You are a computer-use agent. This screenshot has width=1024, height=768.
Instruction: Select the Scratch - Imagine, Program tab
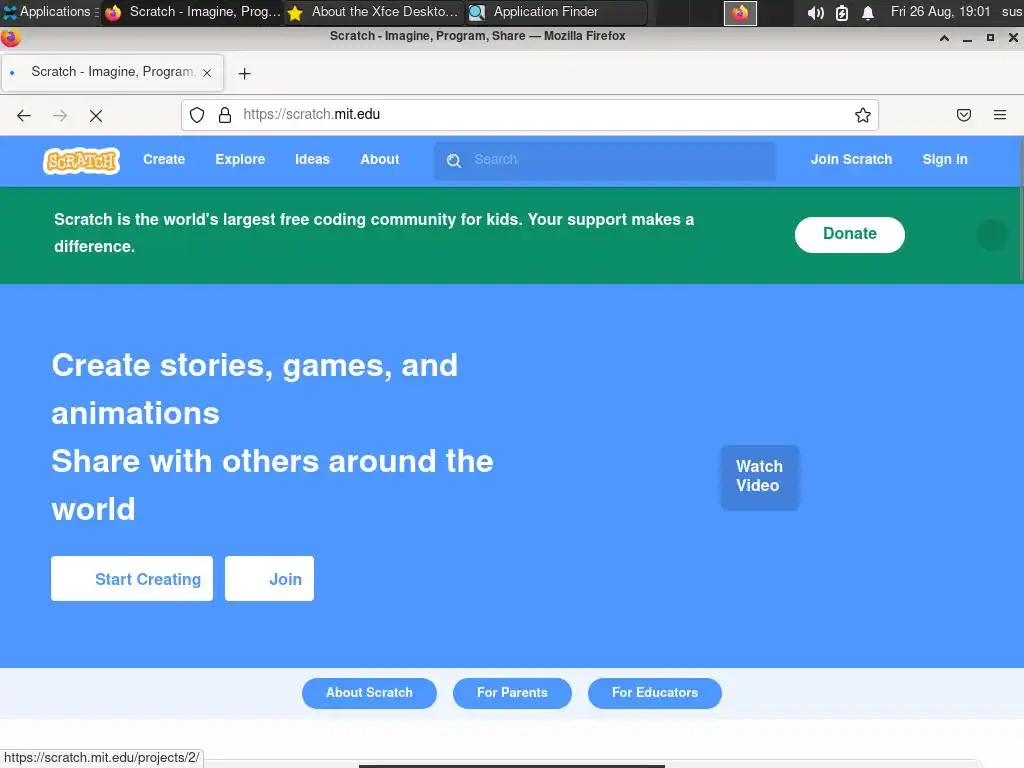click(x=112, y=72)
